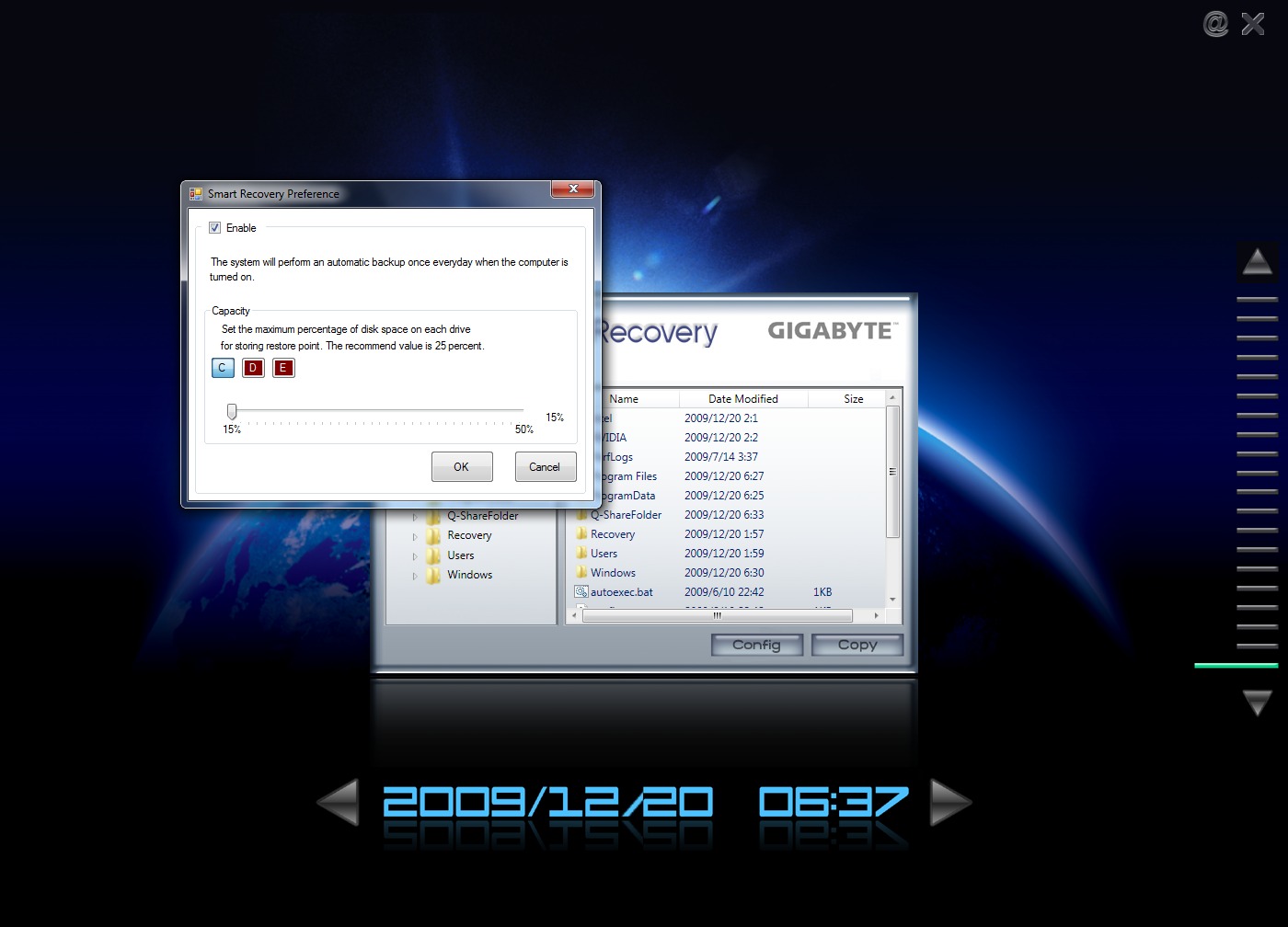The width and height of the screenshot is (1288, 927).
Task: Select autoexec.bat file name in list
Action: click(622, 592)
